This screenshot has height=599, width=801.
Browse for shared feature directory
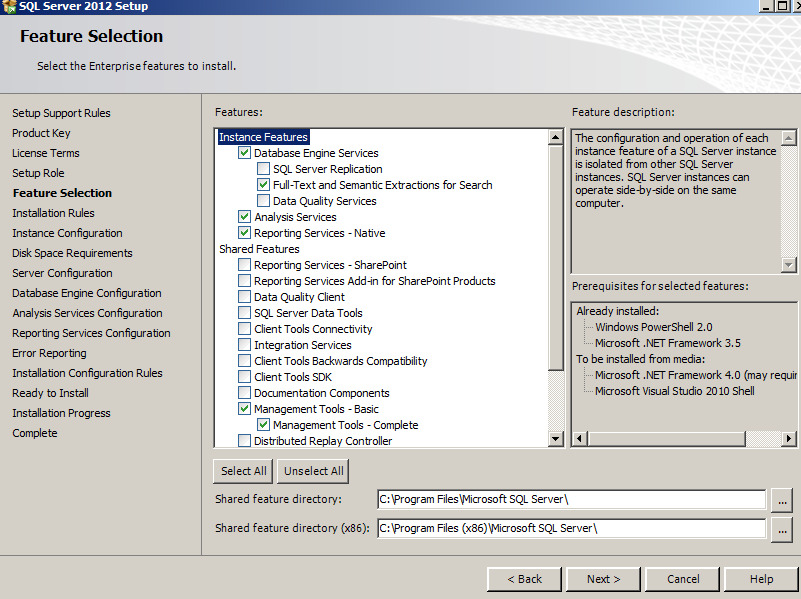[x=782, y=500]
